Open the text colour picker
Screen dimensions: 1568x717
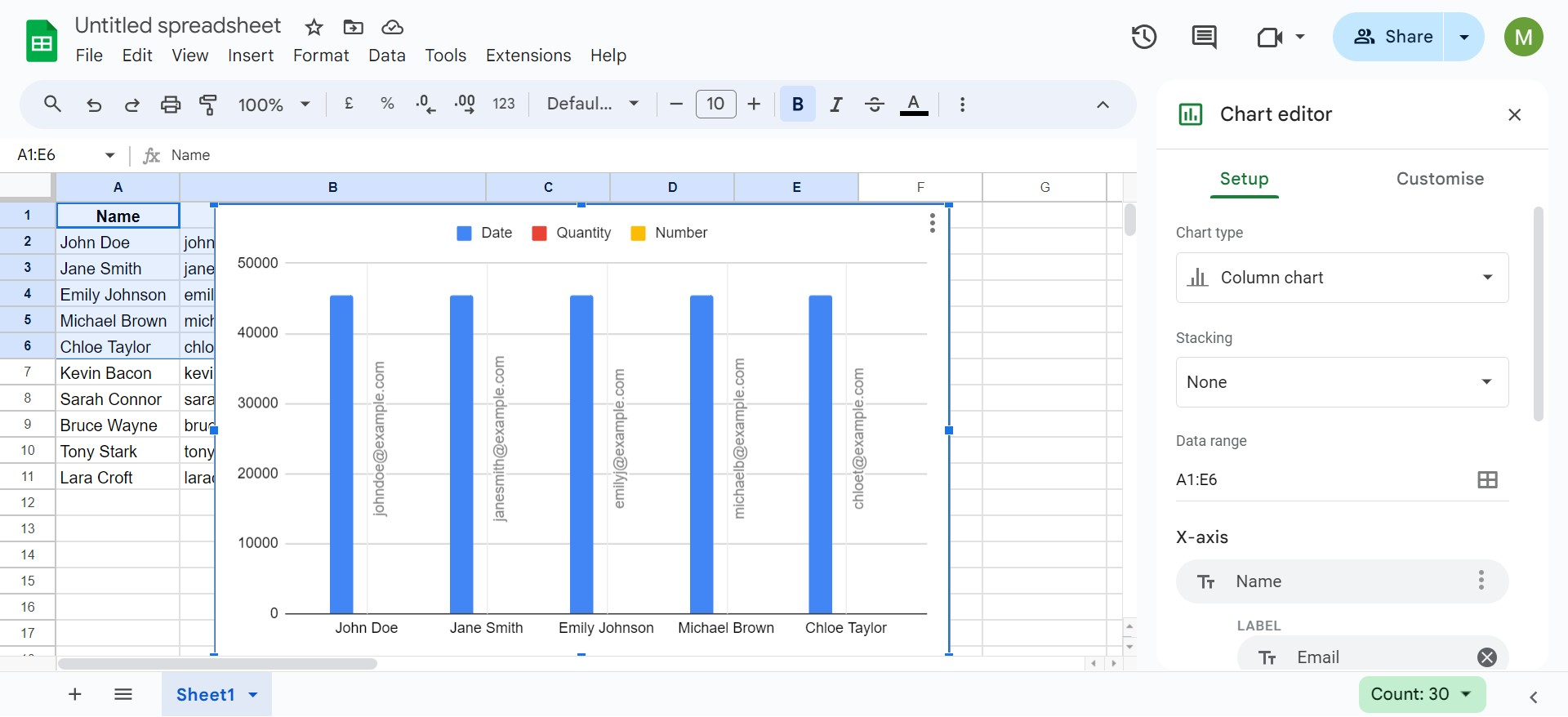tap(914, 105)
